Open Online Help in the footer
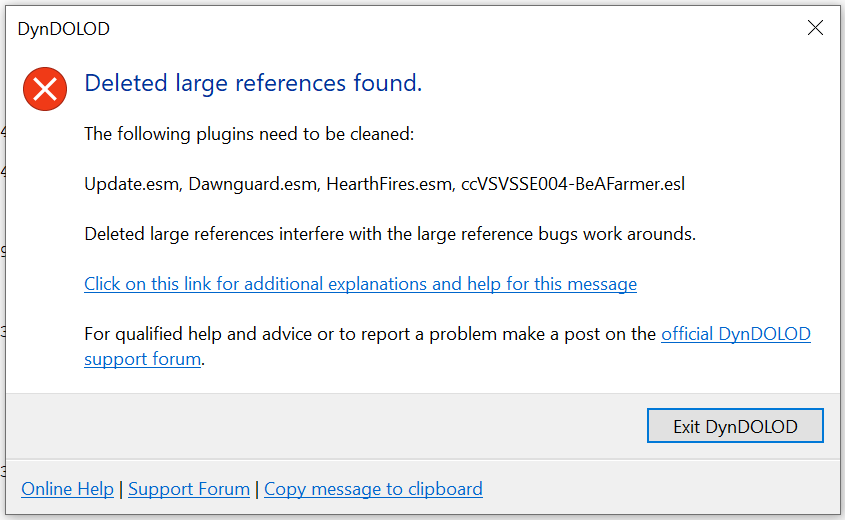Screen dimensions: 845x520 (67, 489)
